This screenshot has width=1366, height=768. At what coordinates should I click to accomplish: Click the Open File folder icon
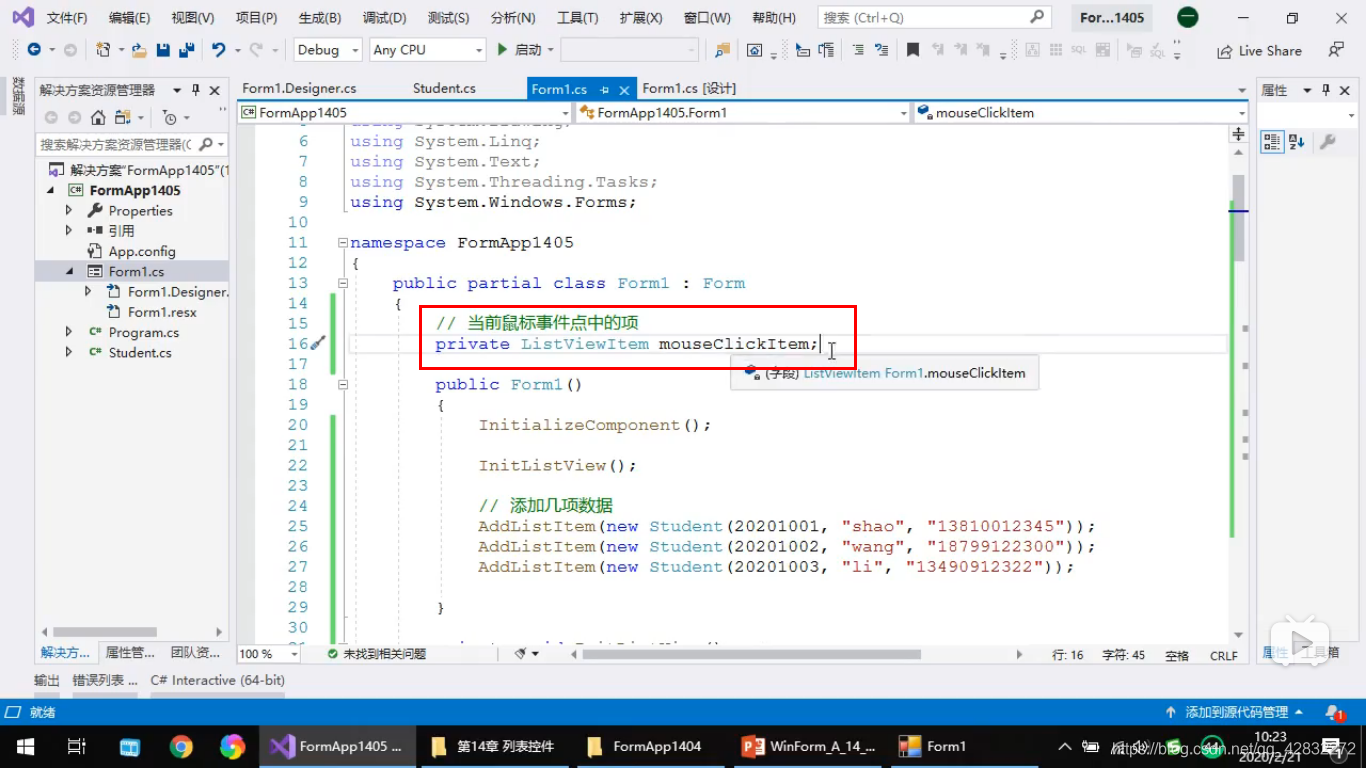[139, 50]
